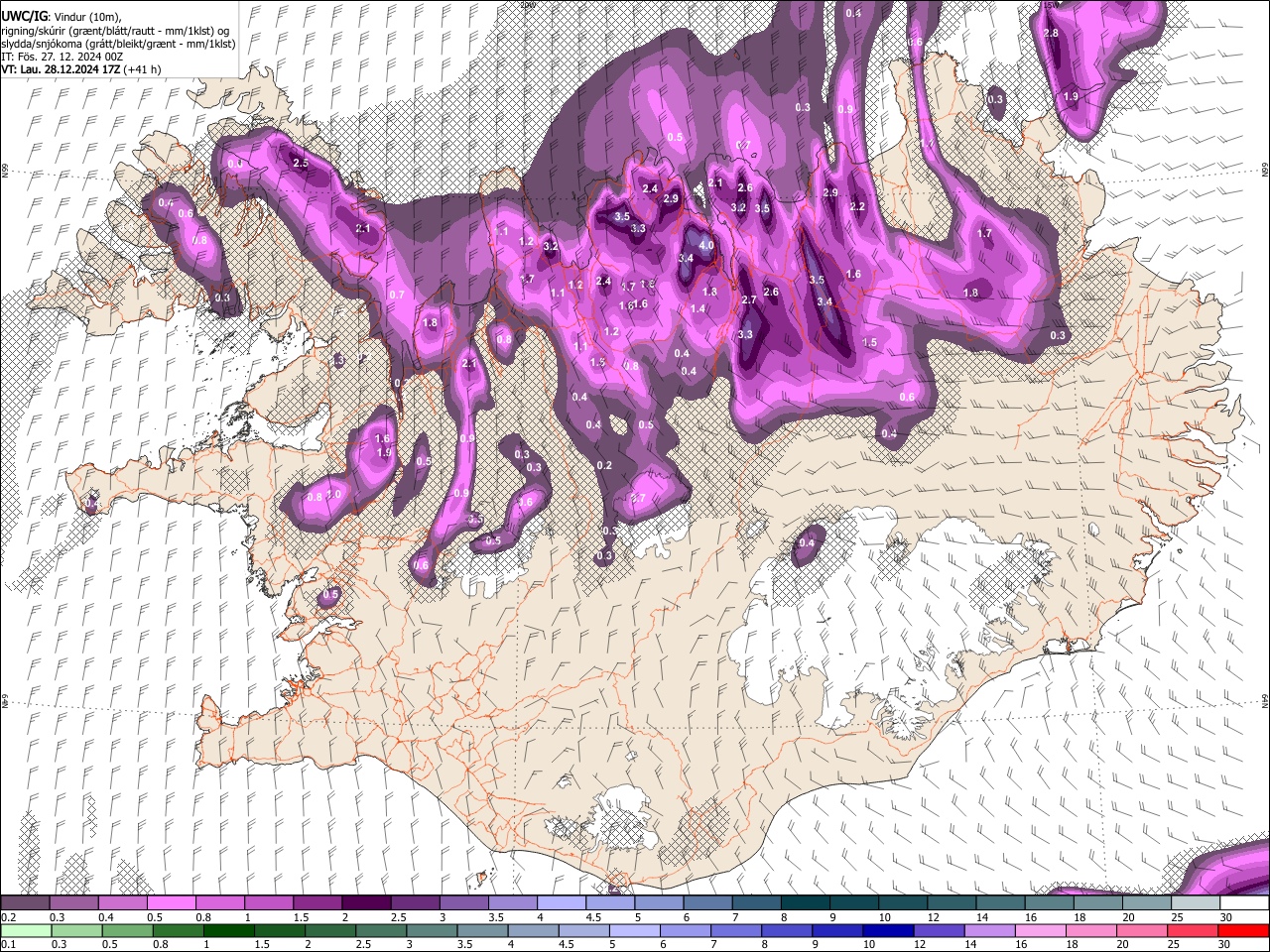Image resolution: width=1270 pixels, height=952 pixels.
Task: Click the '2.5' value label over the northwest peninsula
Action: point(301,163)
